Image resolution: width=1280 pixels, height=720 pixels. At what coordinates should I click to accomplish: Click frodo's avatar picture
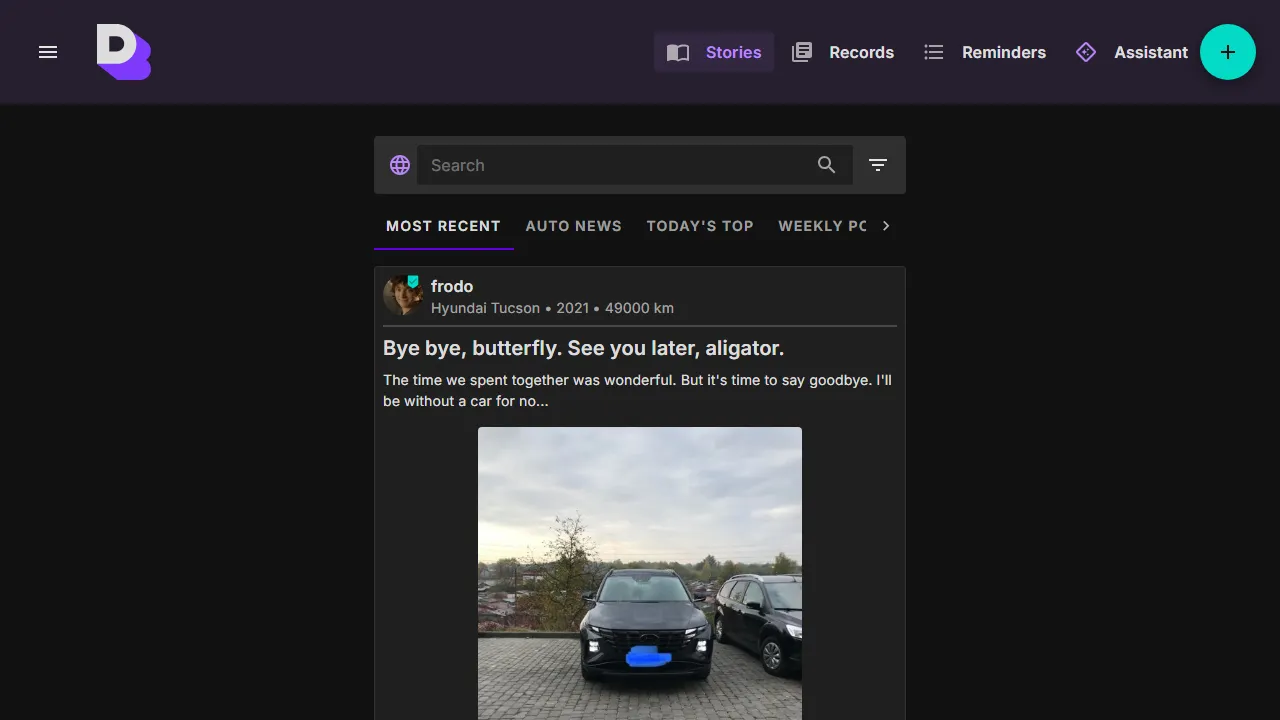(402, 295)
